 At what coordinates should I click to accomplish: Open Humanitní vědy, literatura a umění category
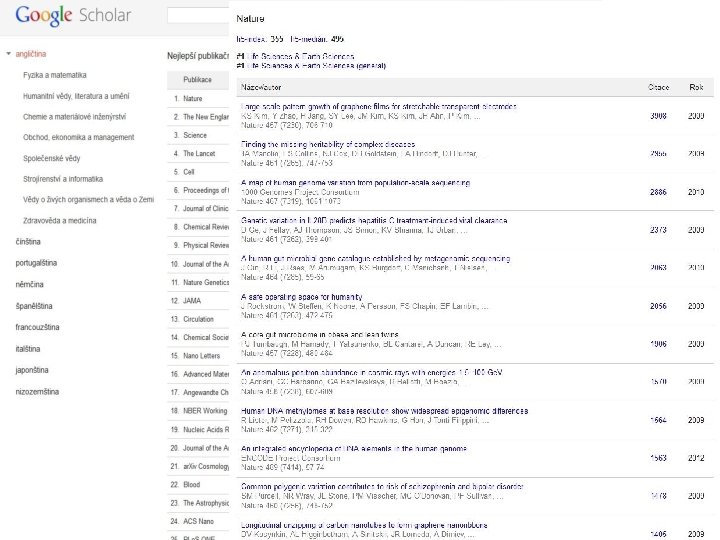76,96
